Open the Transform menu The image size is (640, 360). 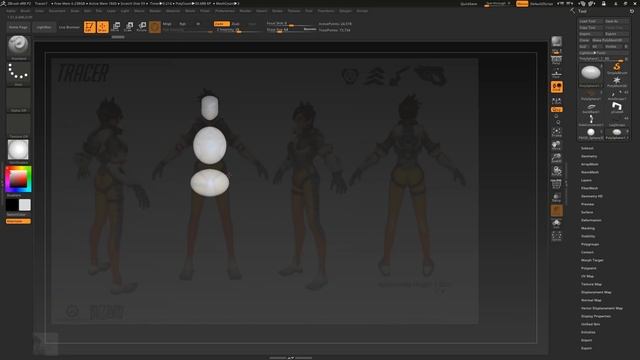[x=326, y=11]
